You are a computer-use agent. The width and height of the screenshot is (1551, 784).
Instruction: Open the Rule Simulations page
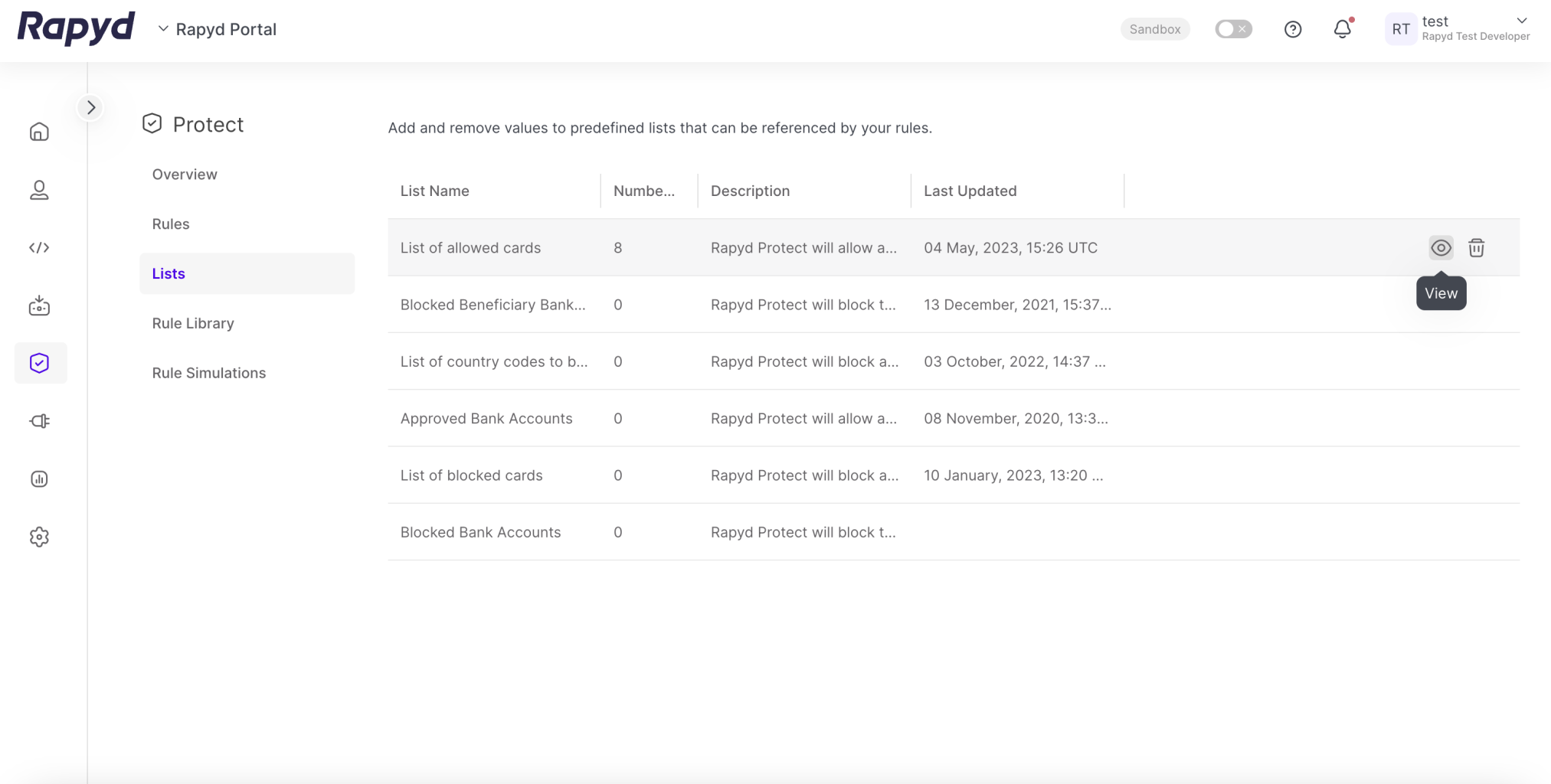tap(208, 373)
